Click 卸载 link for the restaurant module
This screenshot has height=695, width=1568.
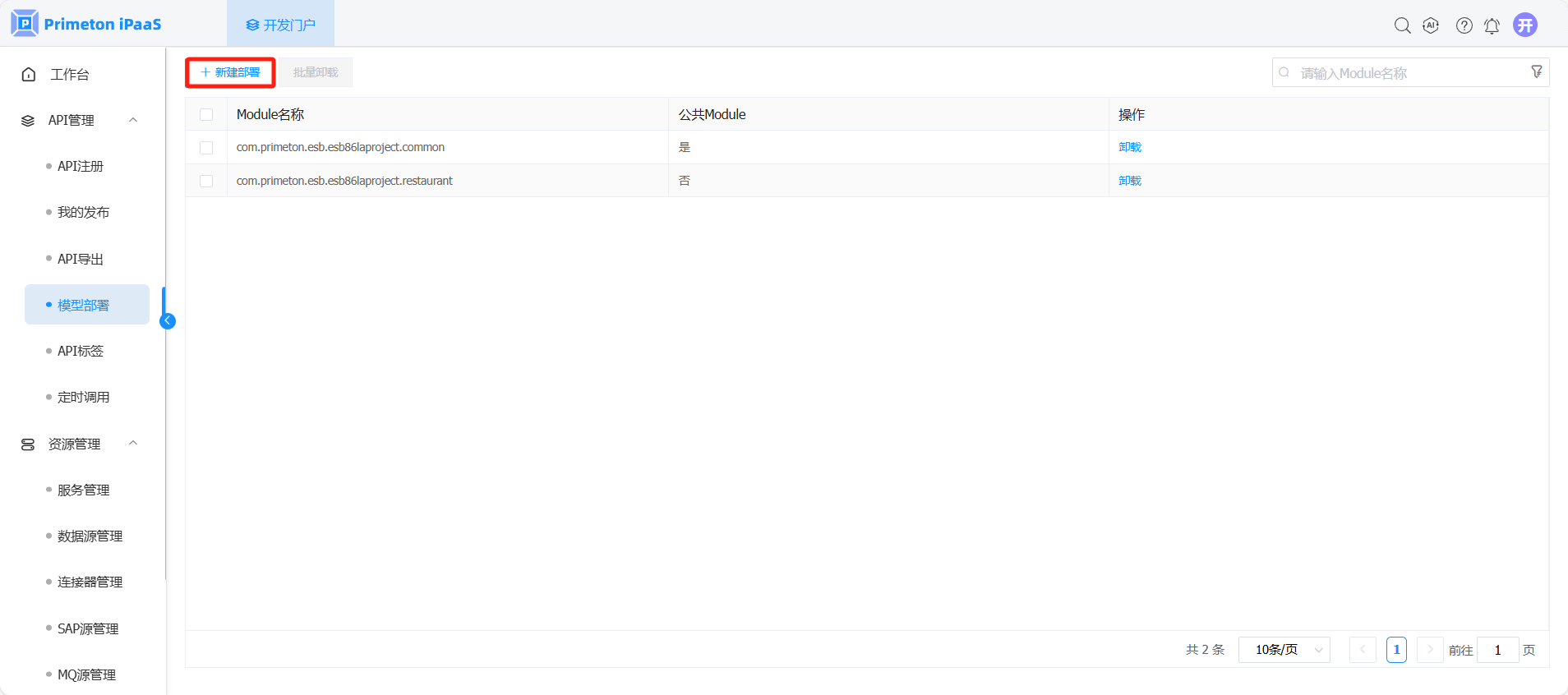click(x=1130, y=181)
